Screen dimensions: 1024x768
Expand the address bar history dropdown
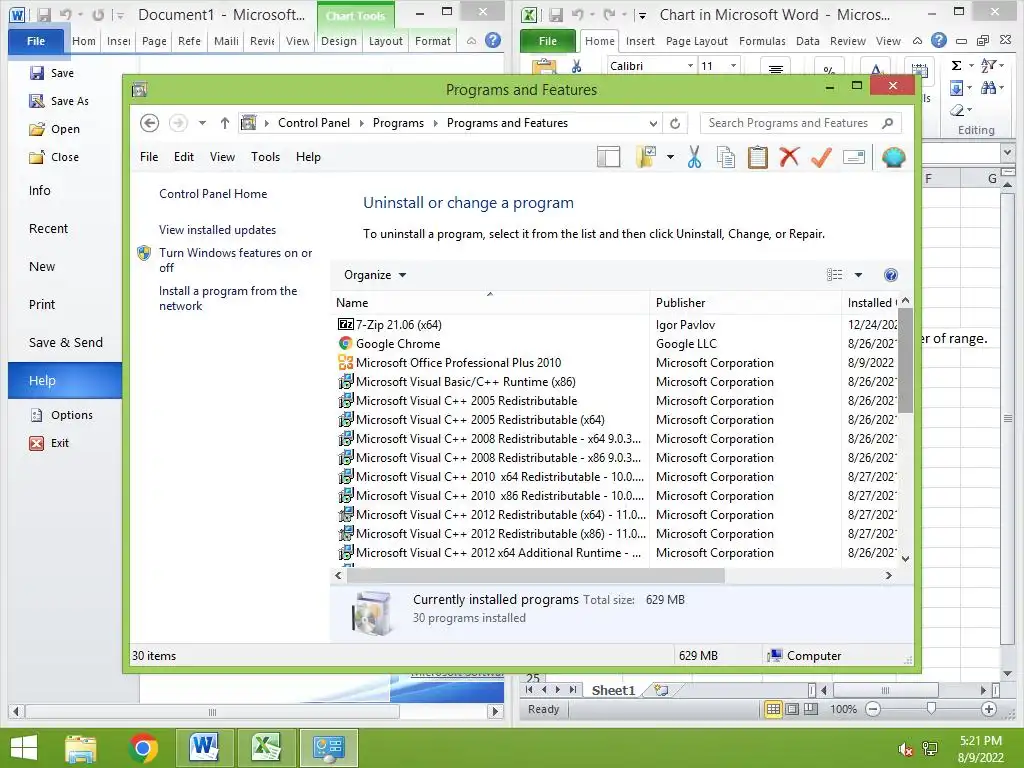tap(652, 123)
